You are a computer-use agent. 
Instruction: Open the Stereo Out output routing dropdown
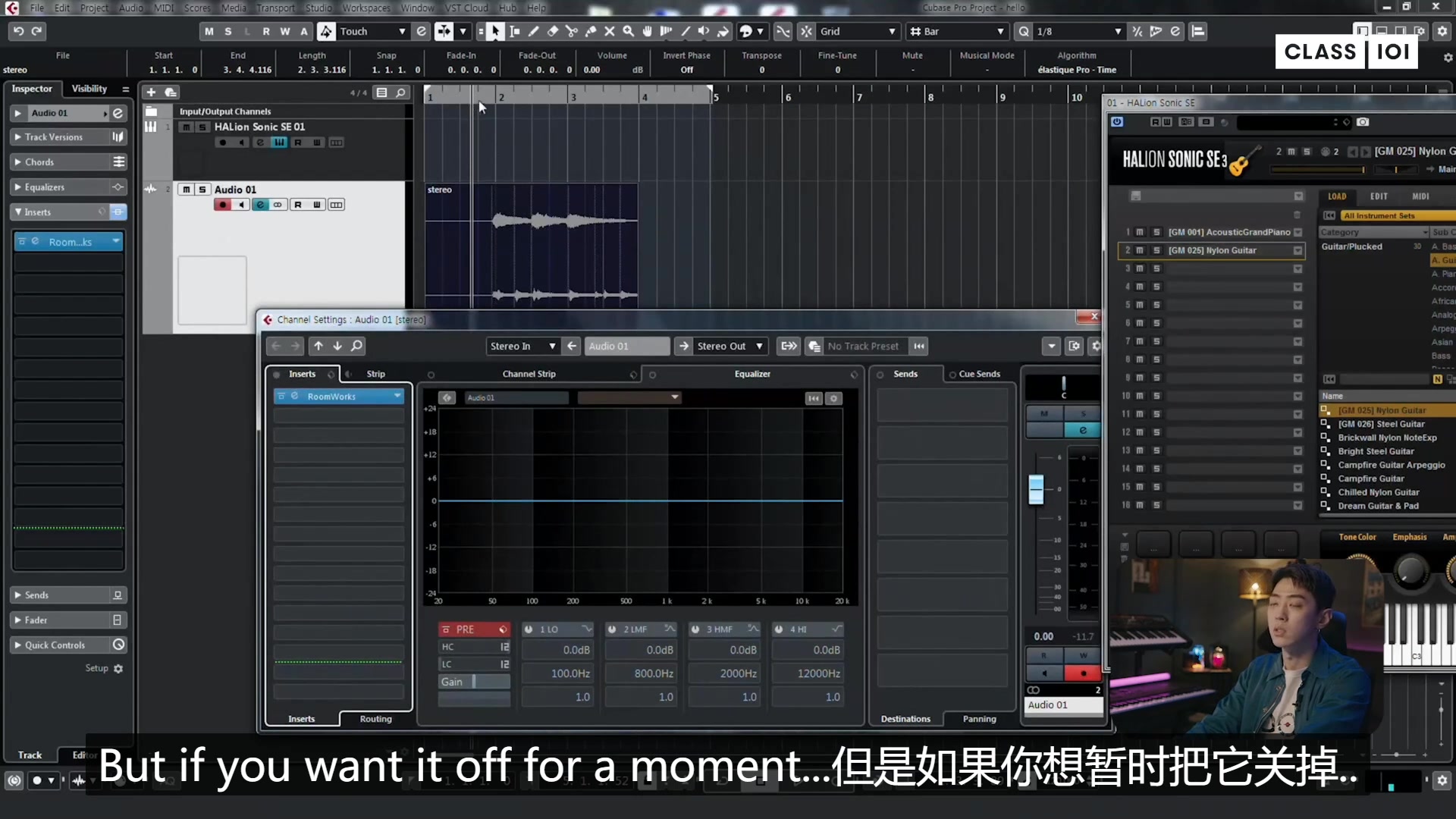(730, 346)
